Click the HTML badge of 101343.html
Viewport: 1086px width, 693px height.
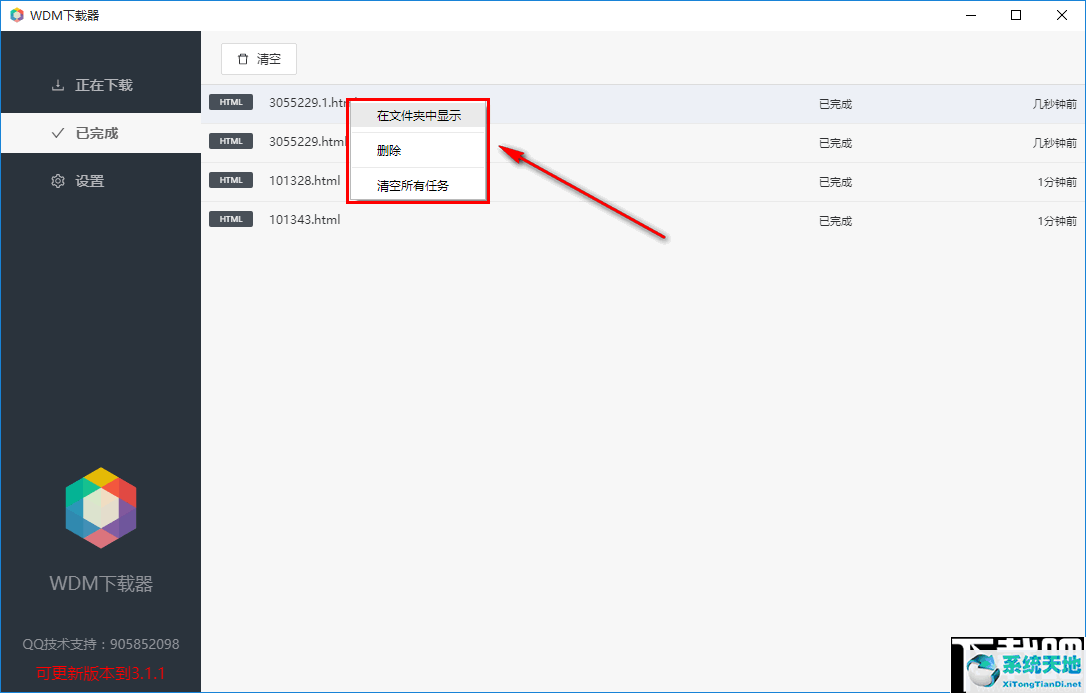click(231, 219)
